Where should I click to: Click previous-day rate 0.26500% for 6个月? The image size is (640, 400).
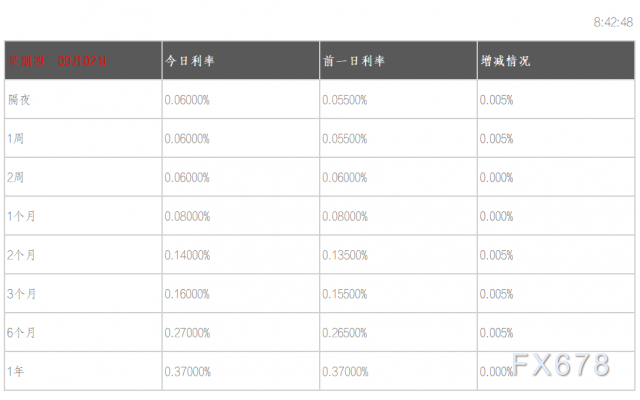[345, 333]
